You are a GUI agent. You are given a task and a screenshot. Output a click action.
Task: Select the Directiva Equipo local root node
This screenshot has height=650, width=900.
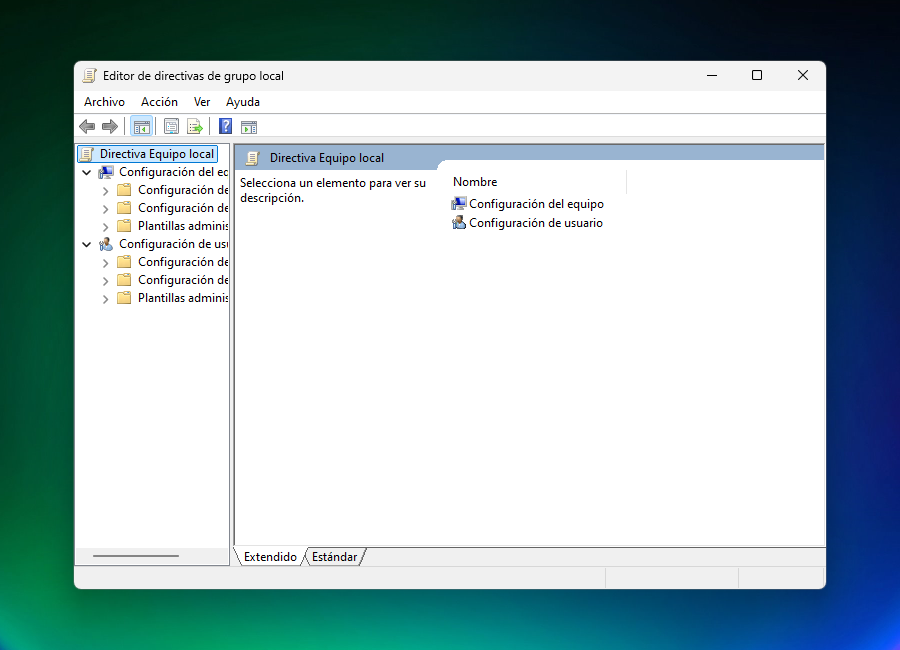[x=157, y=154]
